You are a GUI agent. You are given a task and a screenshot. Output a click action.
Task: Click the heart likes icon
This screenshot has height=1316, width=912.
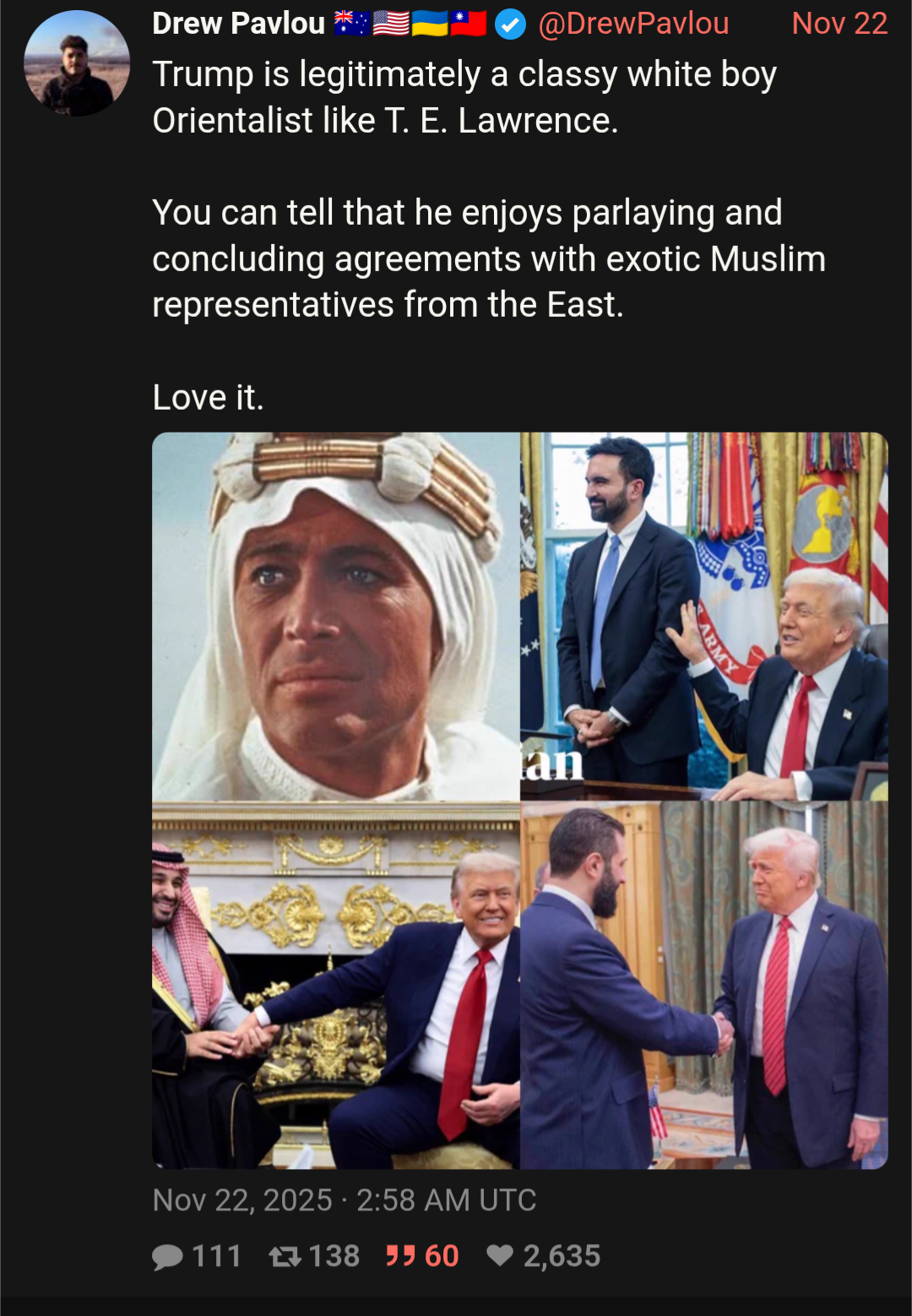pyautogui.click(x=500, y=1256)
